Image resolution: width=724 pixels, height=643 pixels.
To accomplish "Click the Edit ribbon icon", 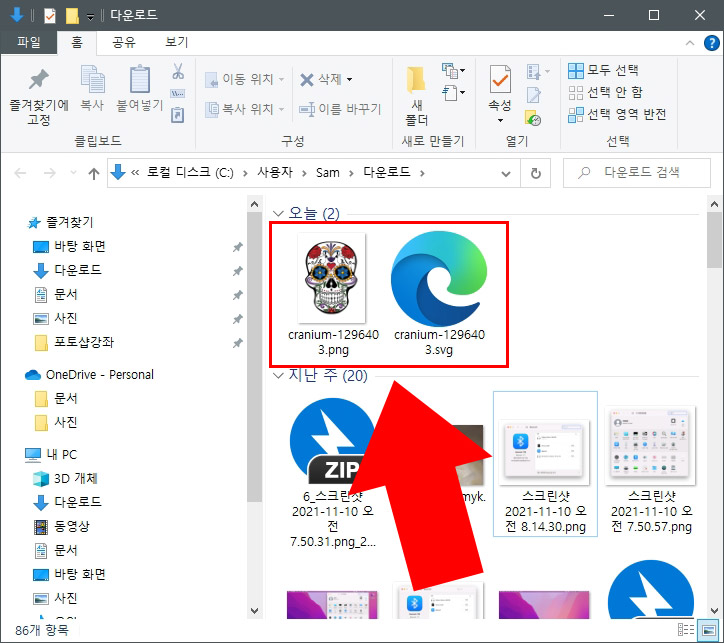I will [x=534, y=95].
